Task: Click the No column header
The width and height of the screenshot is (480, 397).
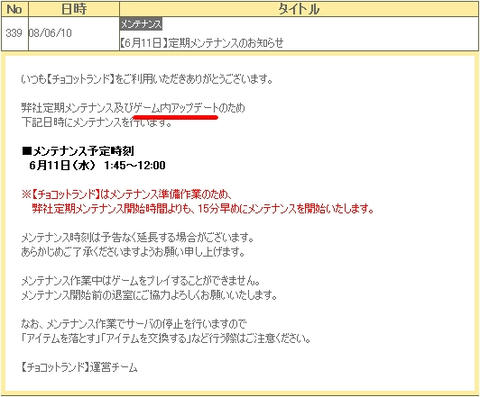Action: 15,9
